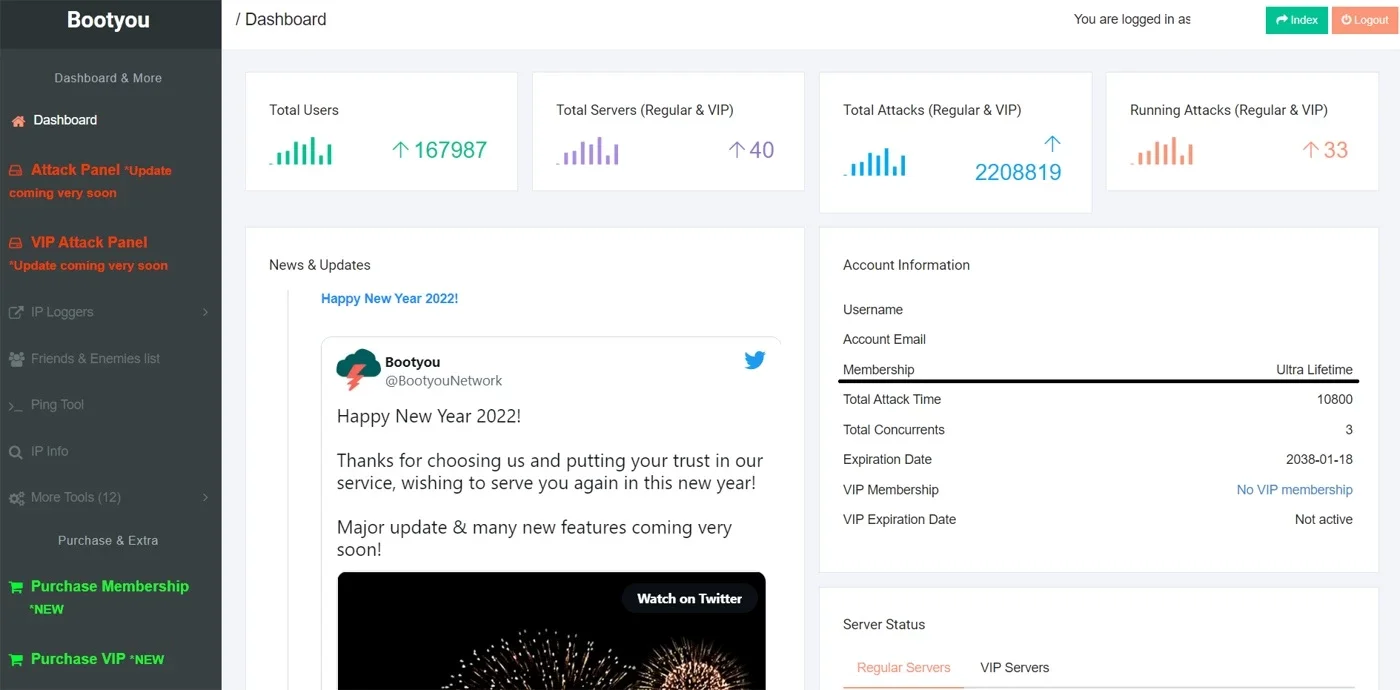Click the Bootyou cloud avatar in tweet

coord(358,370)
